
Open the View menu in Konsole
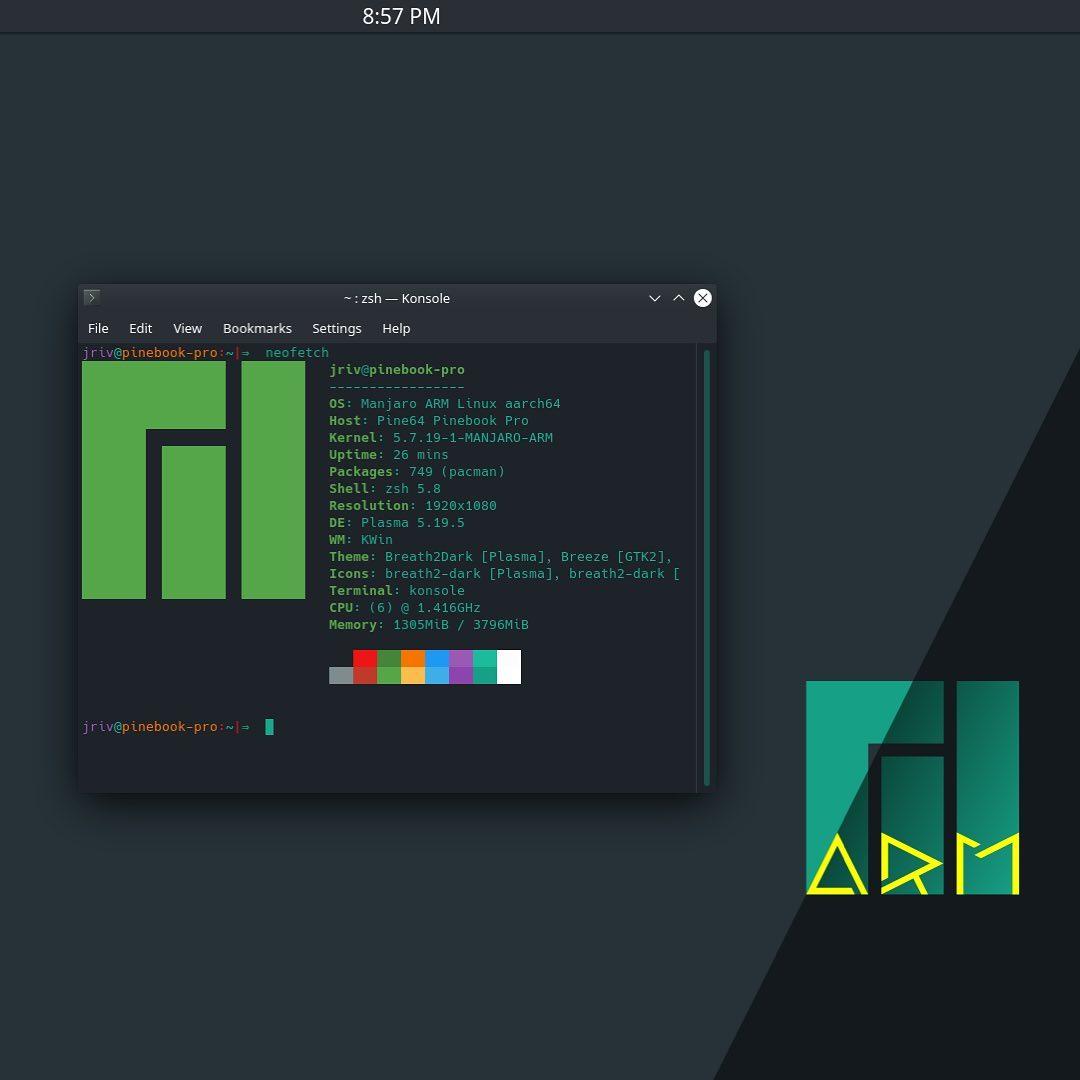point(187,329)
